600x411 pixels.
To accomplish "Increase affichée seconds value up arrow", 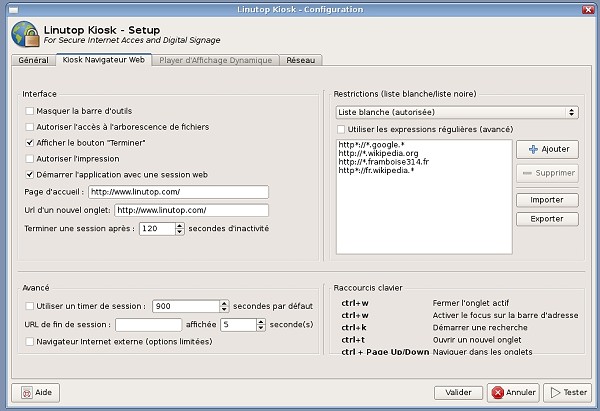I will pyautogui.click(x=261, y=321).
